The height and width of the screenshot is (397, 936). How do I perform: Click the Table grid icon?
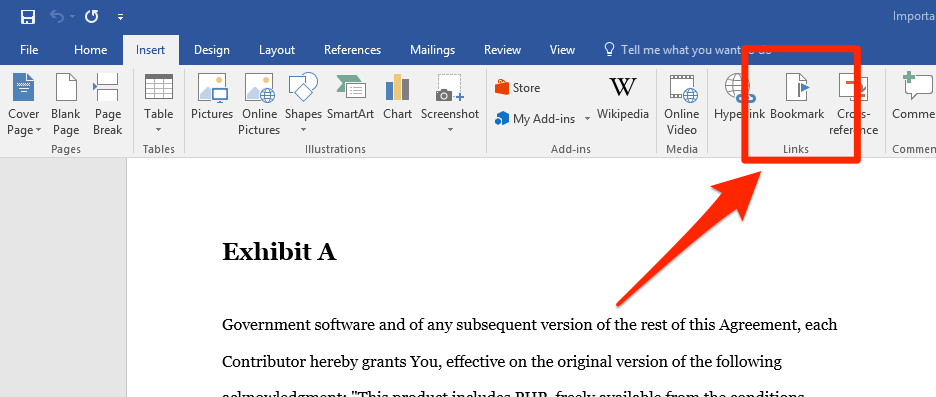point(159,87)
